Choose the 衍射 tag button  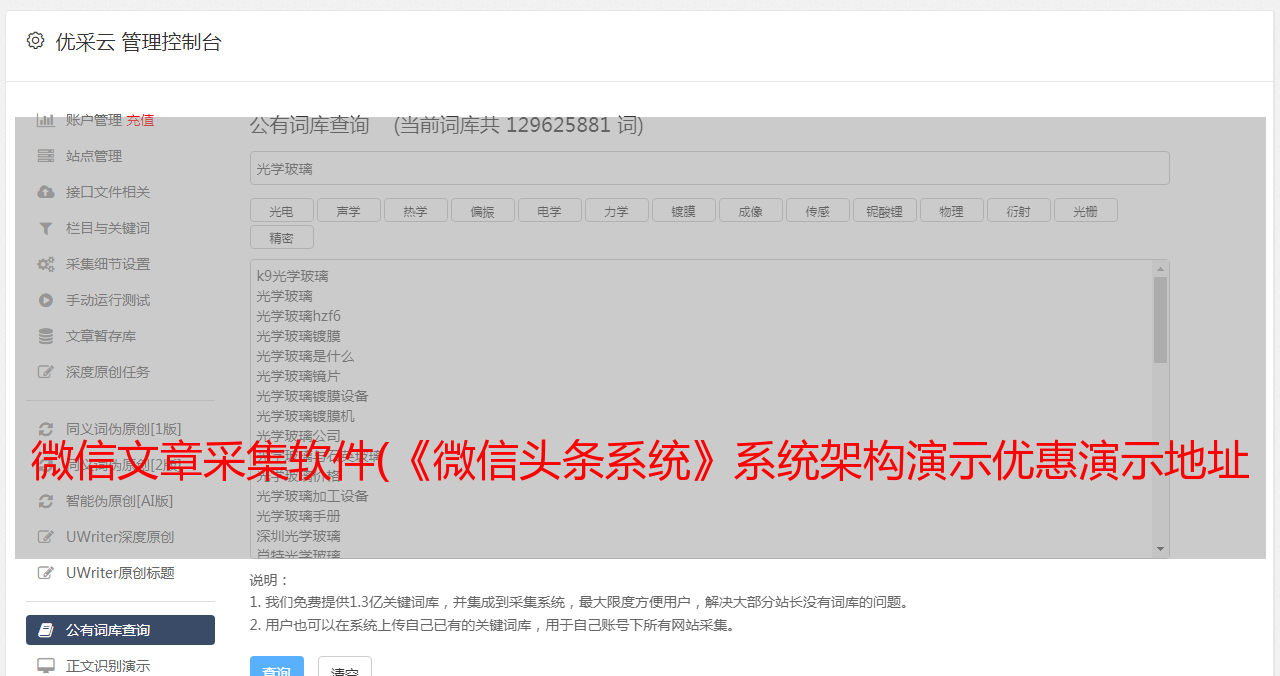1018,210
